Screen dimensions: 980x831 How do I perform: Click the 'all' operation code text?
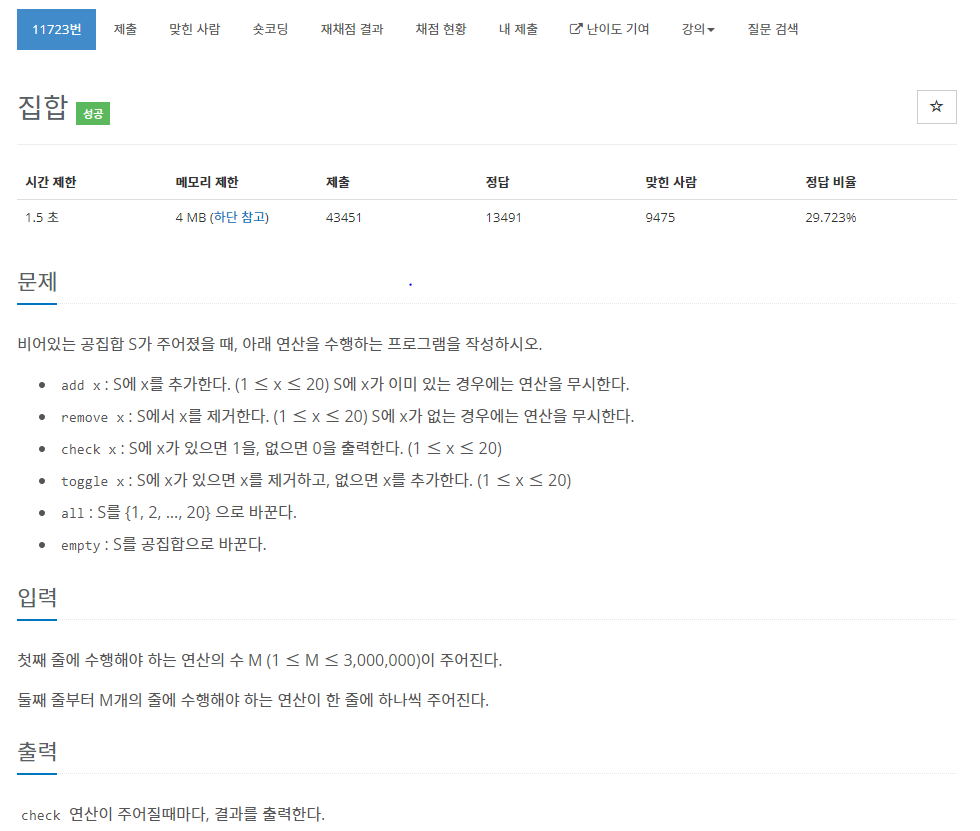coord(72,513)
